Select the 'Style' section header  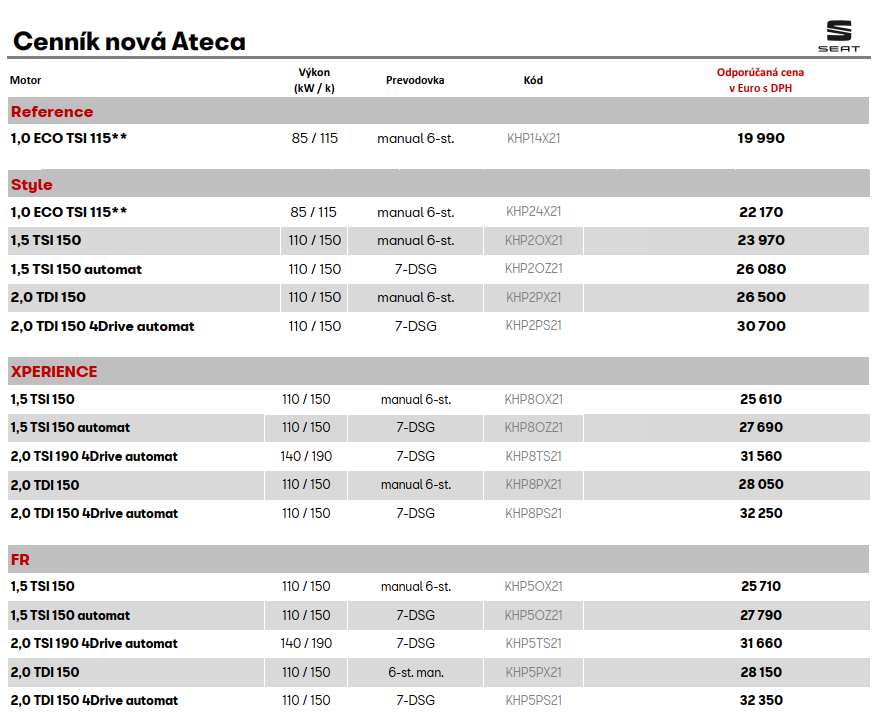point(32,185)
